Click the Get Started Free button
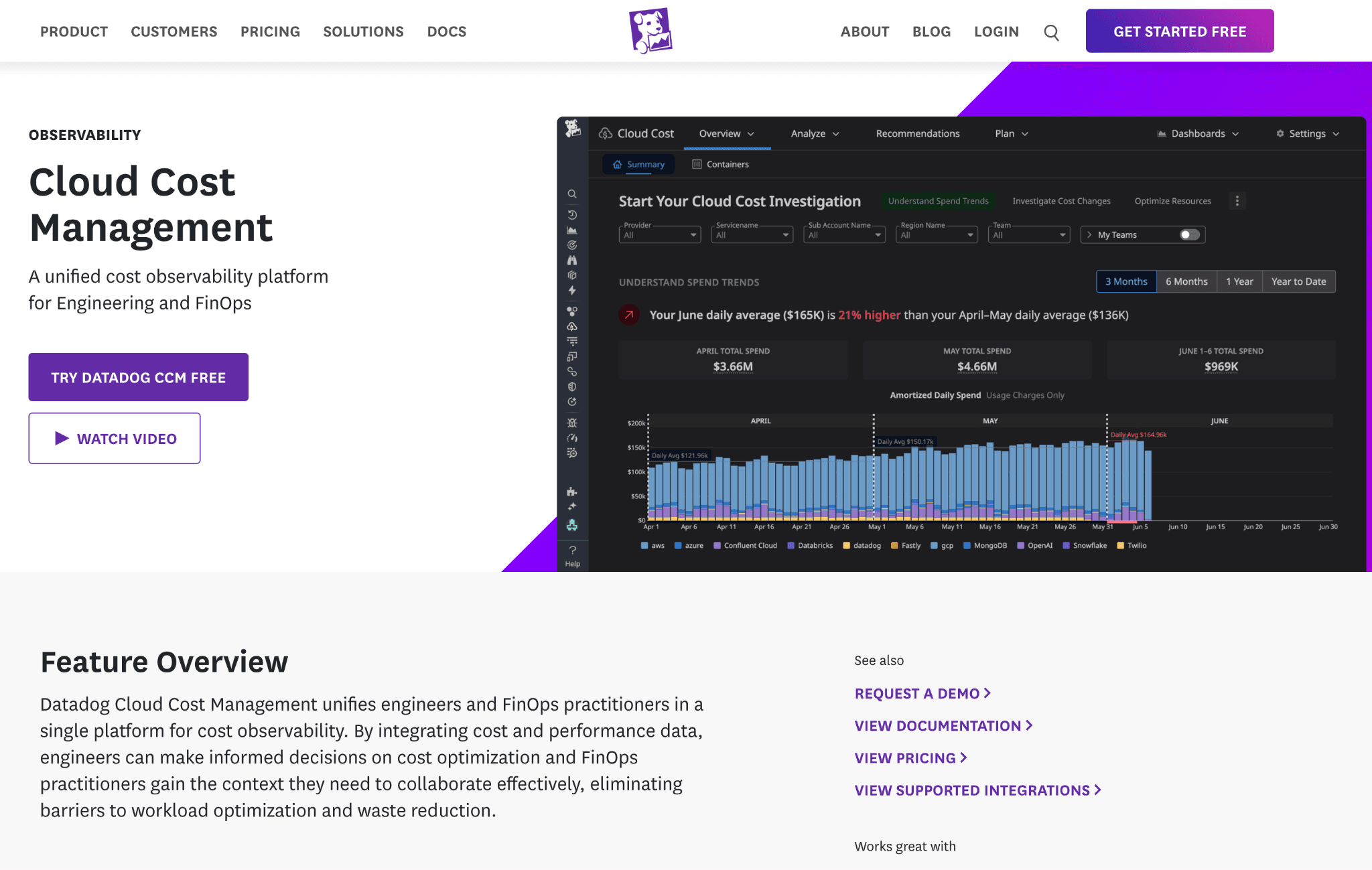The image size is (1372, 870). click(x=1180, y=31)
